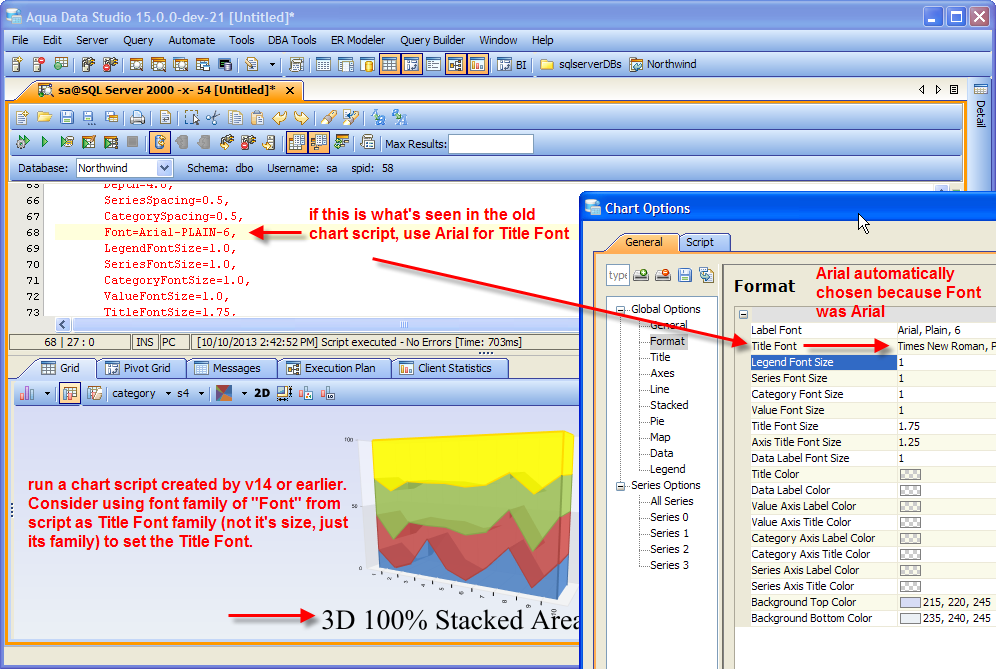Click the Background Bottom Color swatch
This screenshot has width=996, height=669.
click(910, 618)
